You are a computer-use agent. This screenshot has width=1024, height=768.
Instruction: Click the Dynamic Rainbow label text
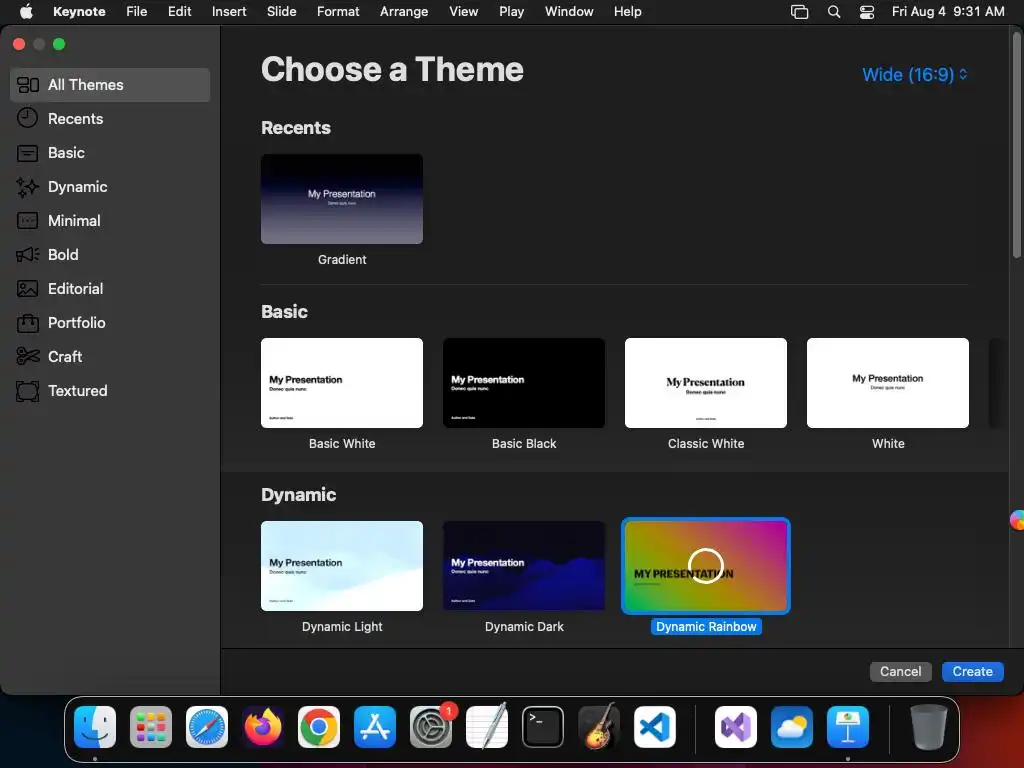(706, 626)
